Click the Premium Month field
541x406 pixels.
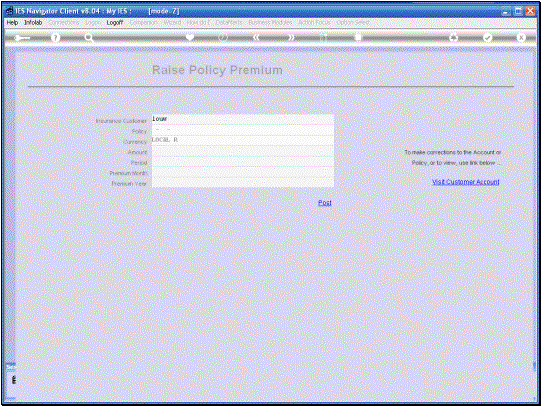(x=243, y=172)
